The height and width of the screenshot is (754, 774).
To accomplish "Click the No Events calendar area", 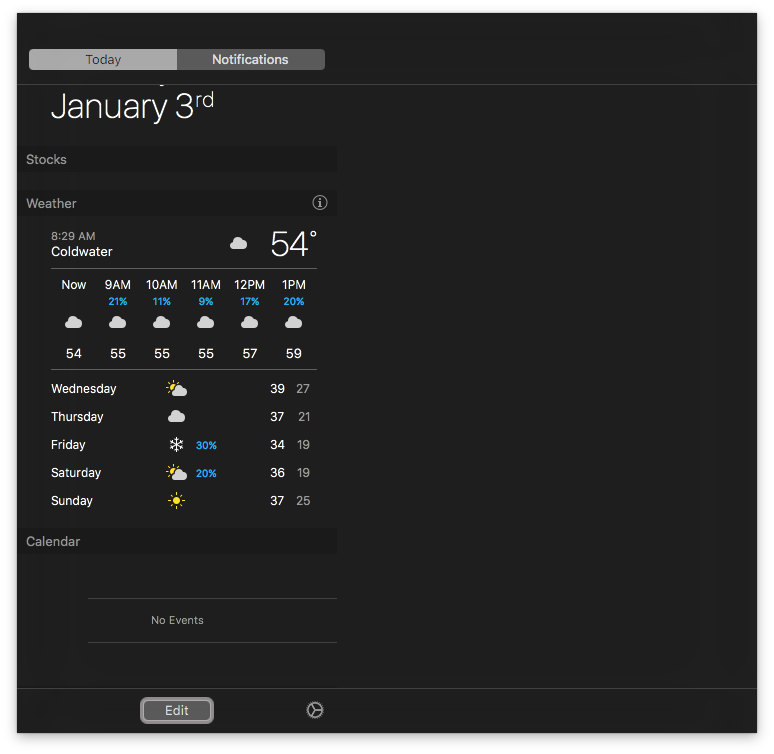I will (177, 620).
